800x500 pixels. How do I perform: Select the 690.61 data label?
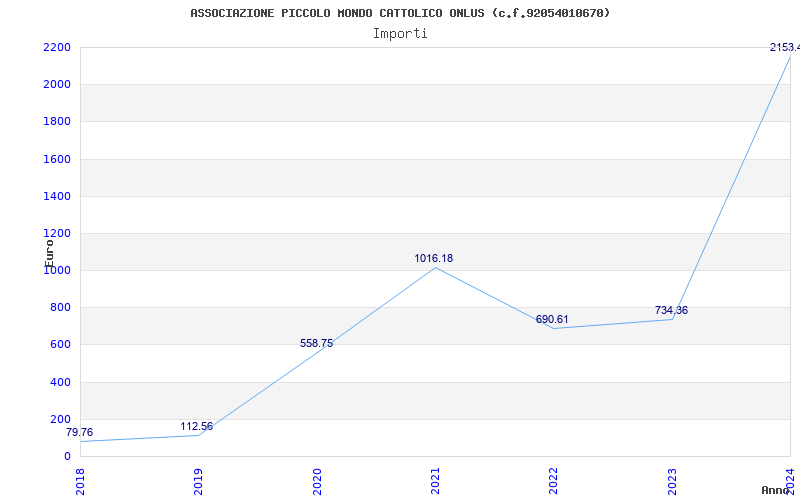[552, 319]
